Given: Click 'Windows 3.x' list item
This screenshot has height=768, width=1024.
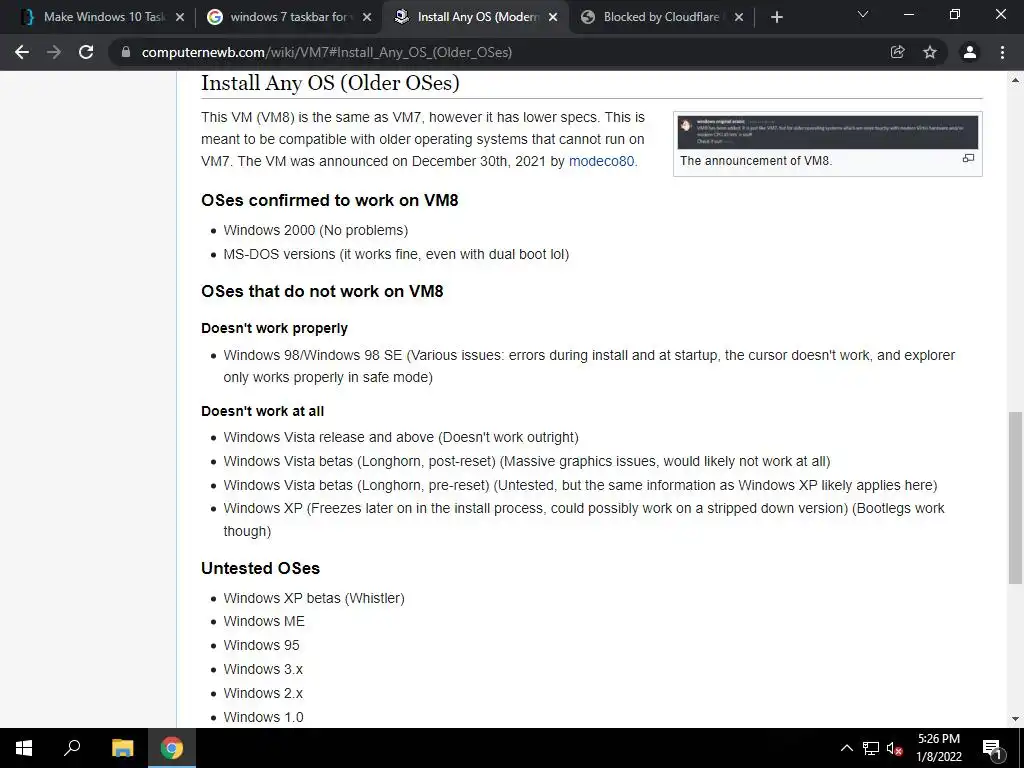Looking at the screenshot, I should pos(263,669).
